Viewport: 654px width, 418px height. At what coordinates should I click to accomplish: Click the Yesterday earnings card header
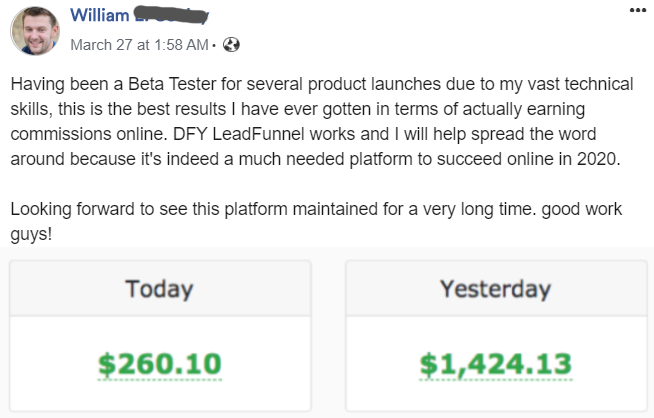pos(495,290)
